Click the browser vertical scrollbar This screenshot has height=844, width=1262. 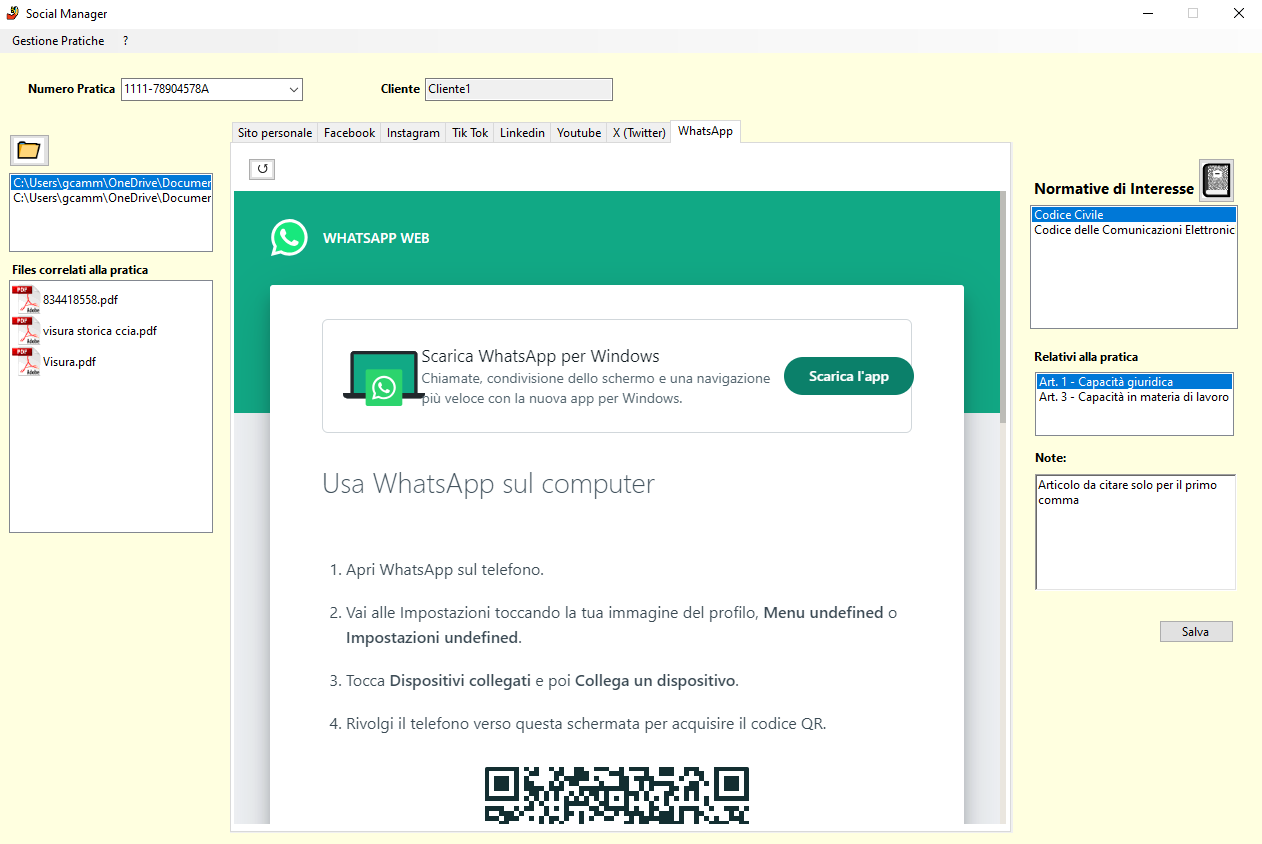(1002, 307)
